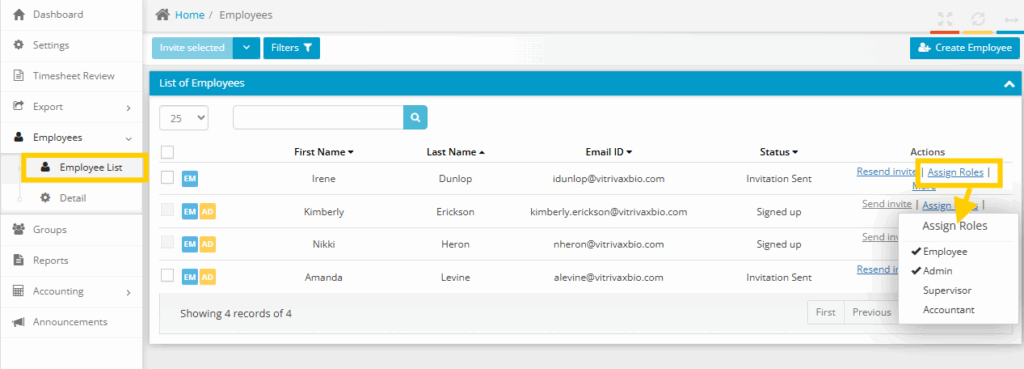Viewport: 1024px width, 369px height.
Task: Click the EM badge for Irene Dunlop
Action: 189,178
